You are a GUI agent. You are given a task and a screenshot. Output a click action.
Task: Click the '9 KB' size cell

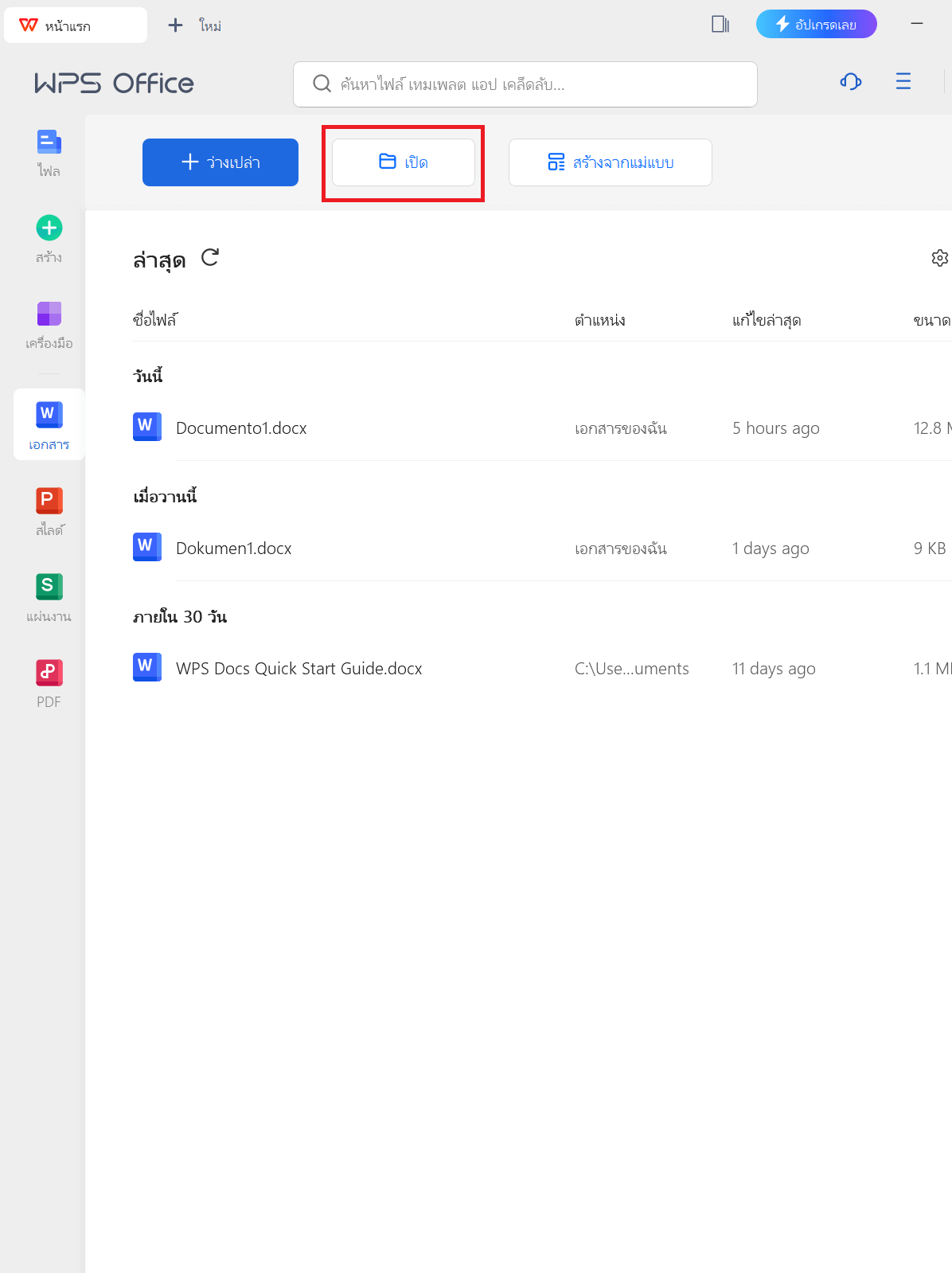pos(930,549)
